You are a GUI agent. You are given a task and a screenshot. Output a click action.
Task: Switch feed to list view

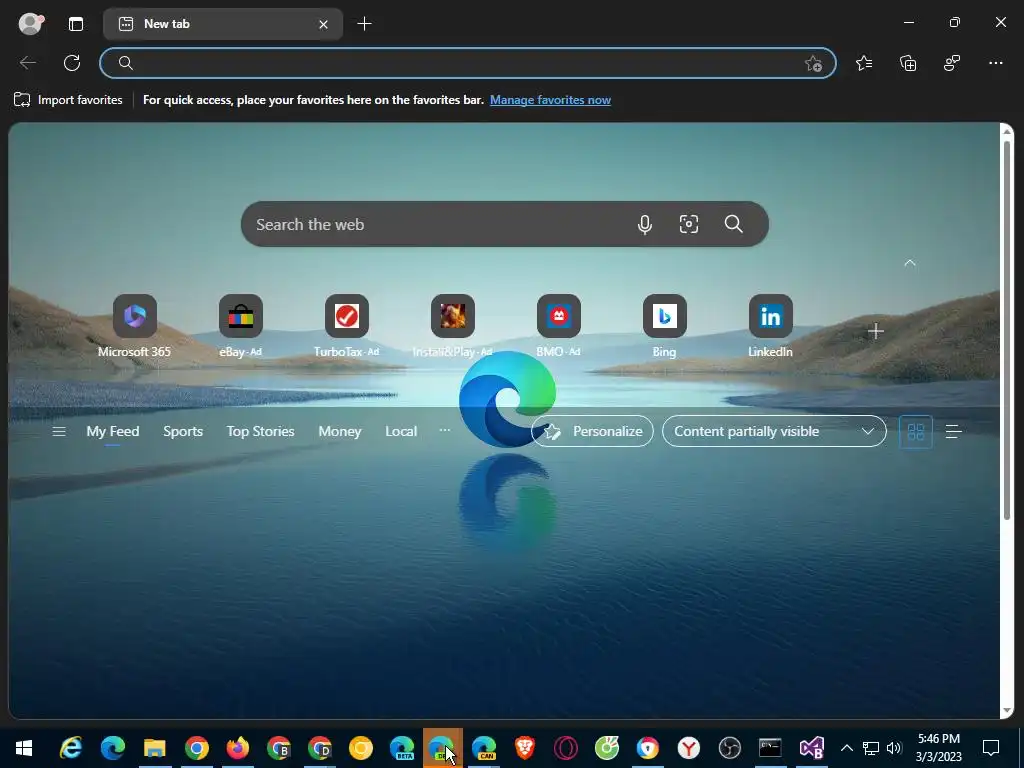point(953,432)
